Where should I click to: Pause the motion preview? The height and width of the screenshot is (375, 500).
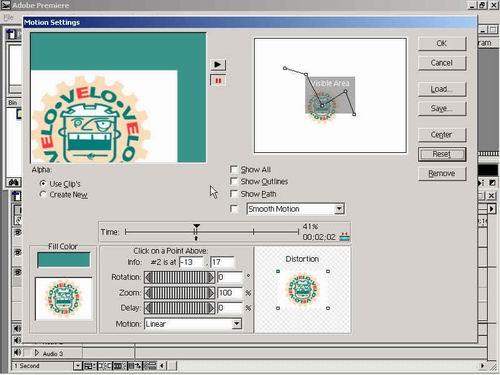tap(218, 81)
